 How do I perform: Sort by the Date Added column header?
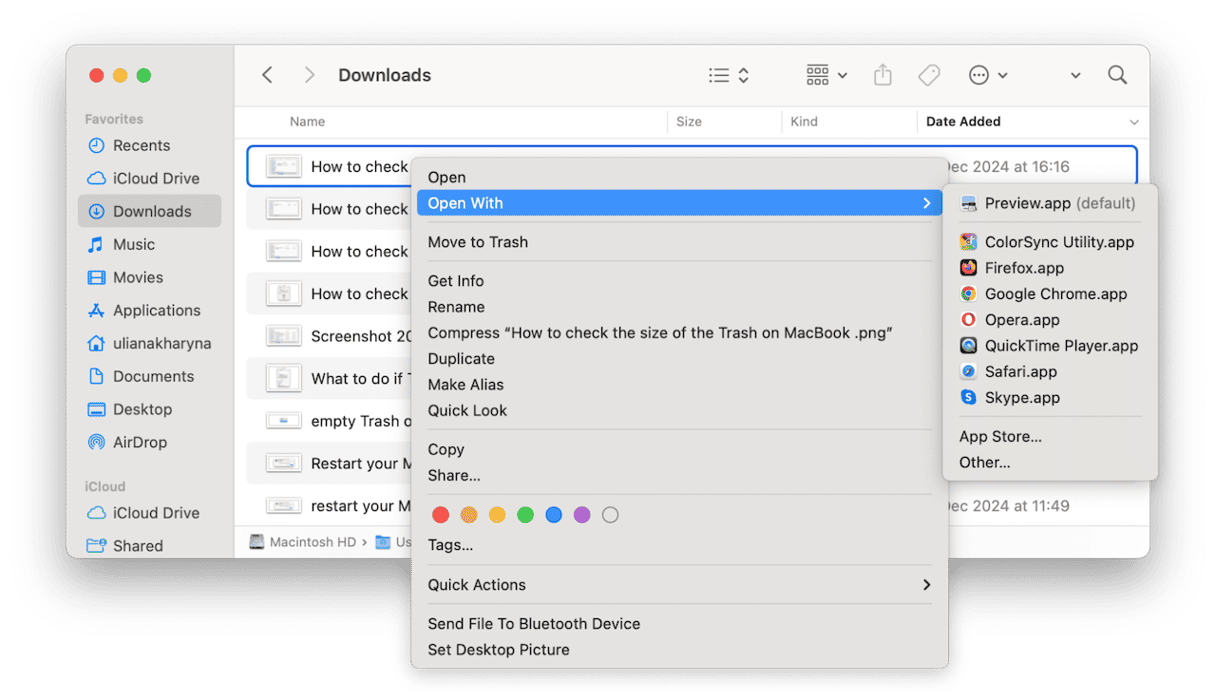(963, 122)
